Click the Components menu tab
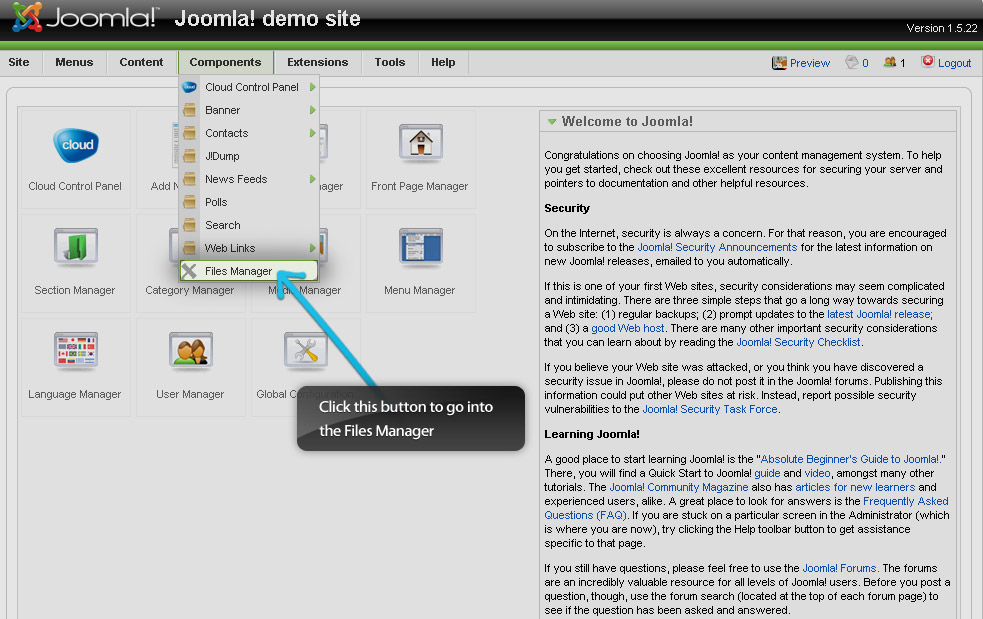The height and width of the screenshot is (619, 983). click(x=226, y=62)
